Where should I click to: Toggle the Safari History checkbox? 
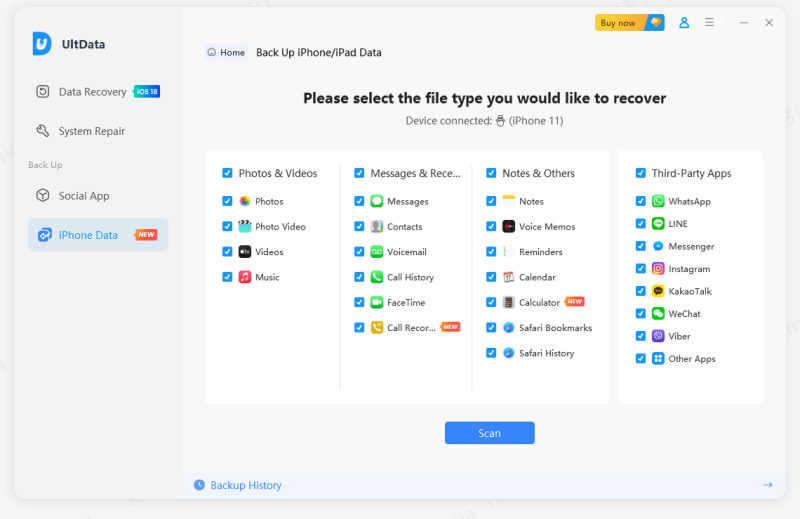coord(491,353)
